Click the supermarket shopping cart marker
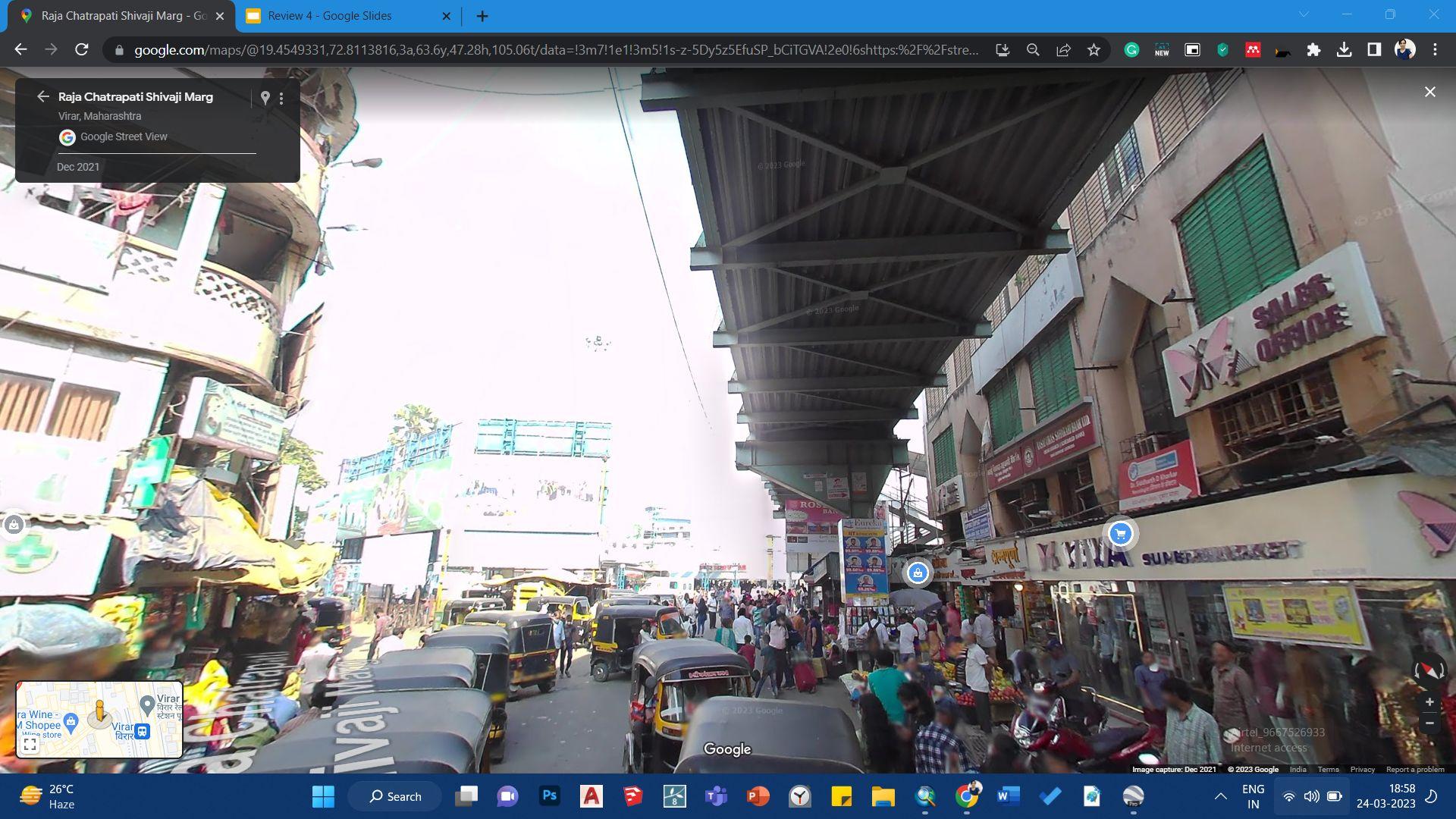Viewport: 1456px width, 819px height. coord(1120,534)
